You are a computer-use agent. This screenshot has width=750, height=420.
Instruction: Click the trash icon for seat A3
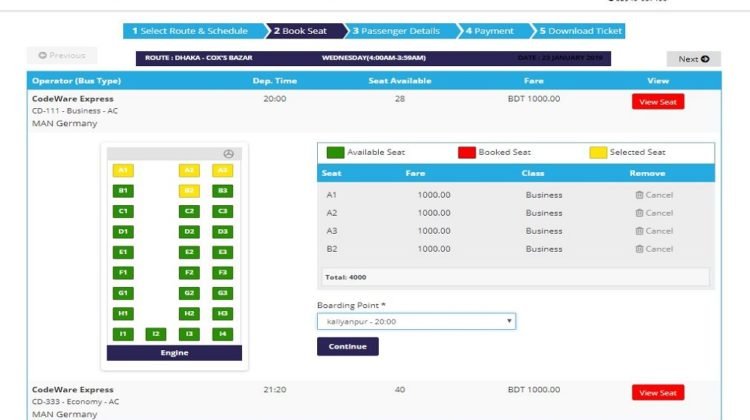639,231
